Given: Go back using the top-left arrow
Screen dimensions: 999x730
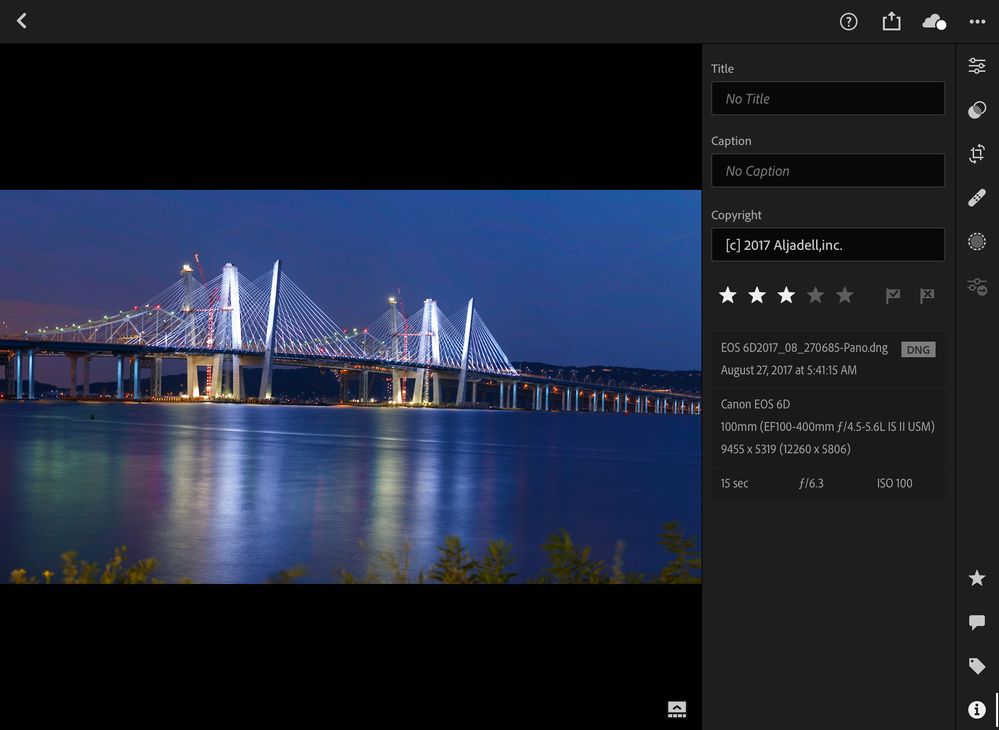Looking at the screenshot, I should tap(22, 21).
